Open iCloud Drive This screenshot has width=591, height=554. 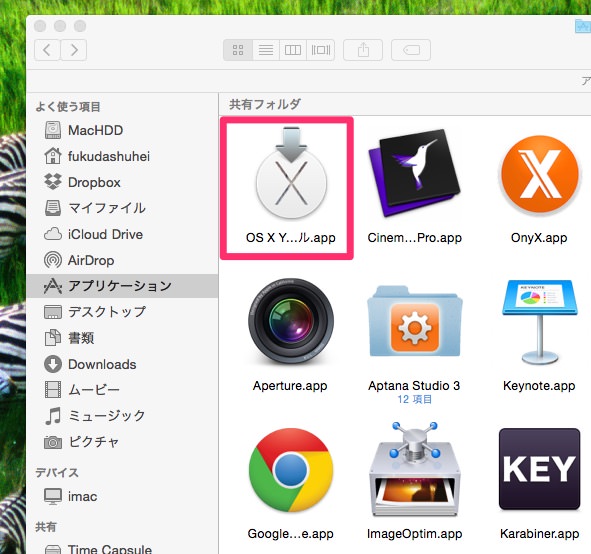click(x=122, y=234)
